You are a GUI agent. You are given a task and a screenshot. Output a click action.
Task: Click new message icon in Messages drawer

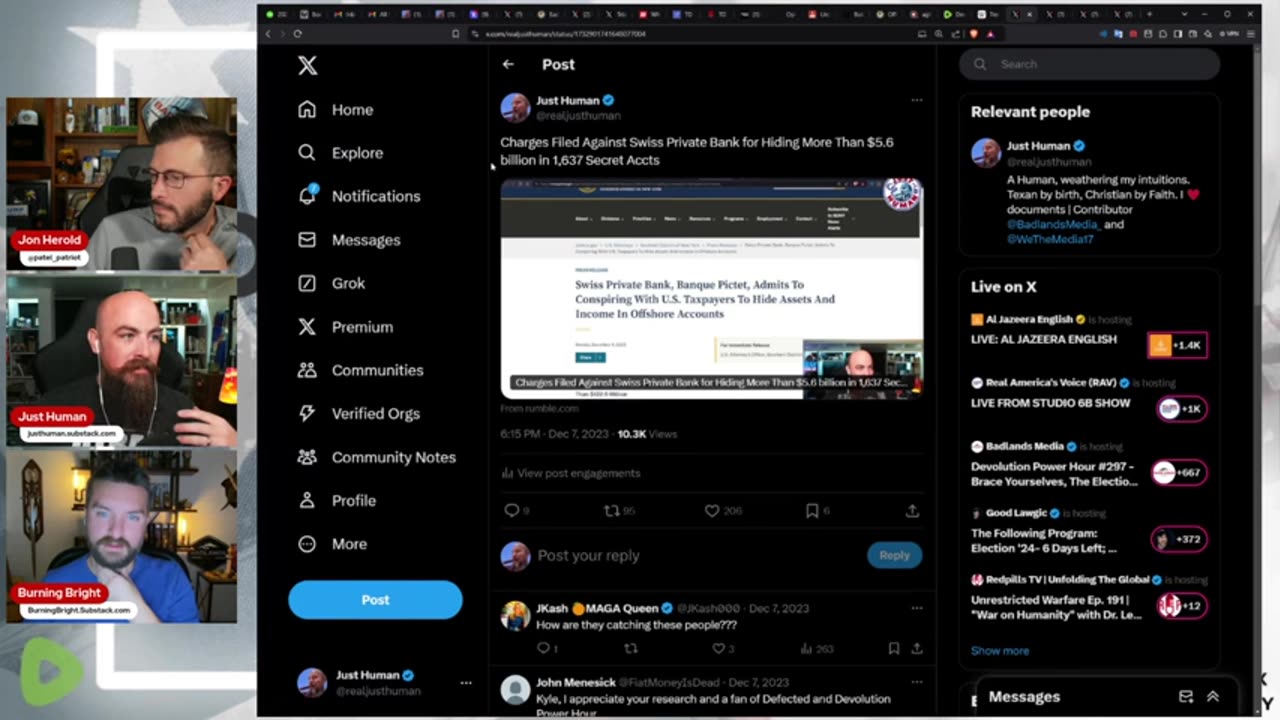point(1186,697)
